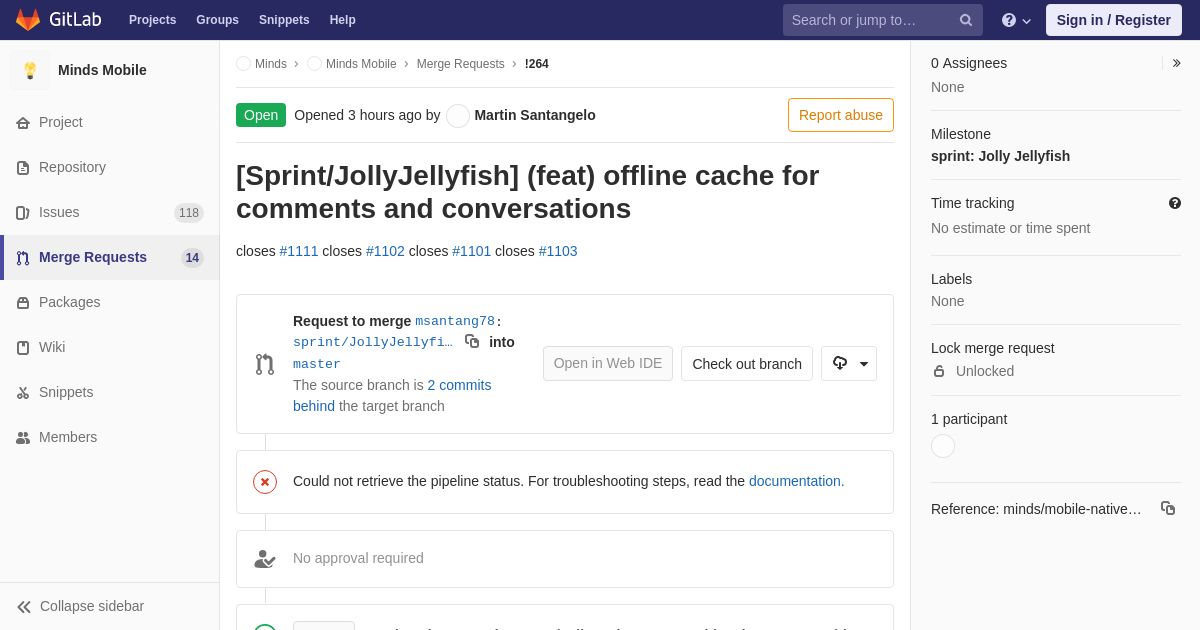The width and height of the screenshot is (1200, 630).
Task: Click the Merge Requests count badge 14
Action: pos(192,258)
